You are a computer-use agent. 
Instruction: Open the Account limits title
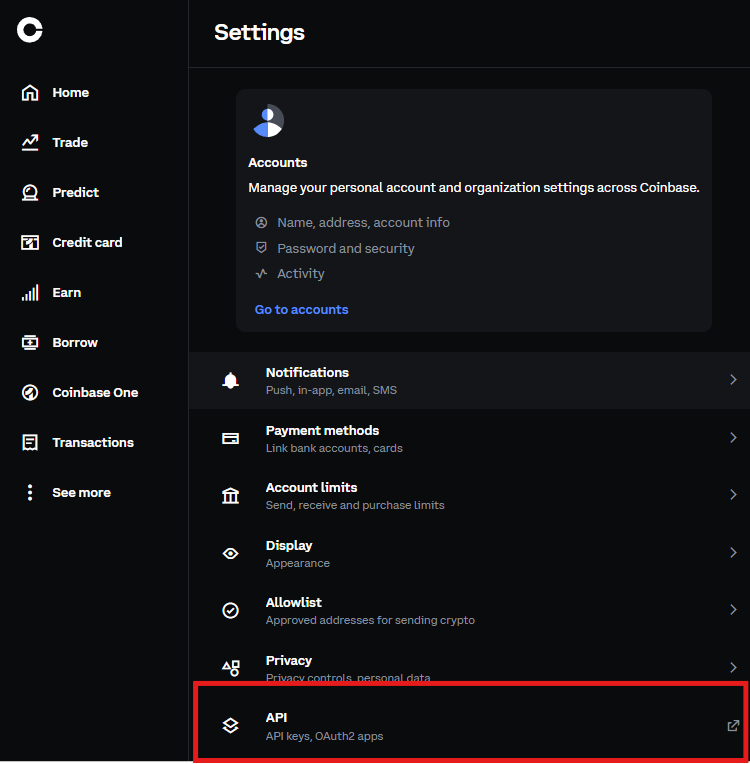pyautogui.click(x=311, y=487)
